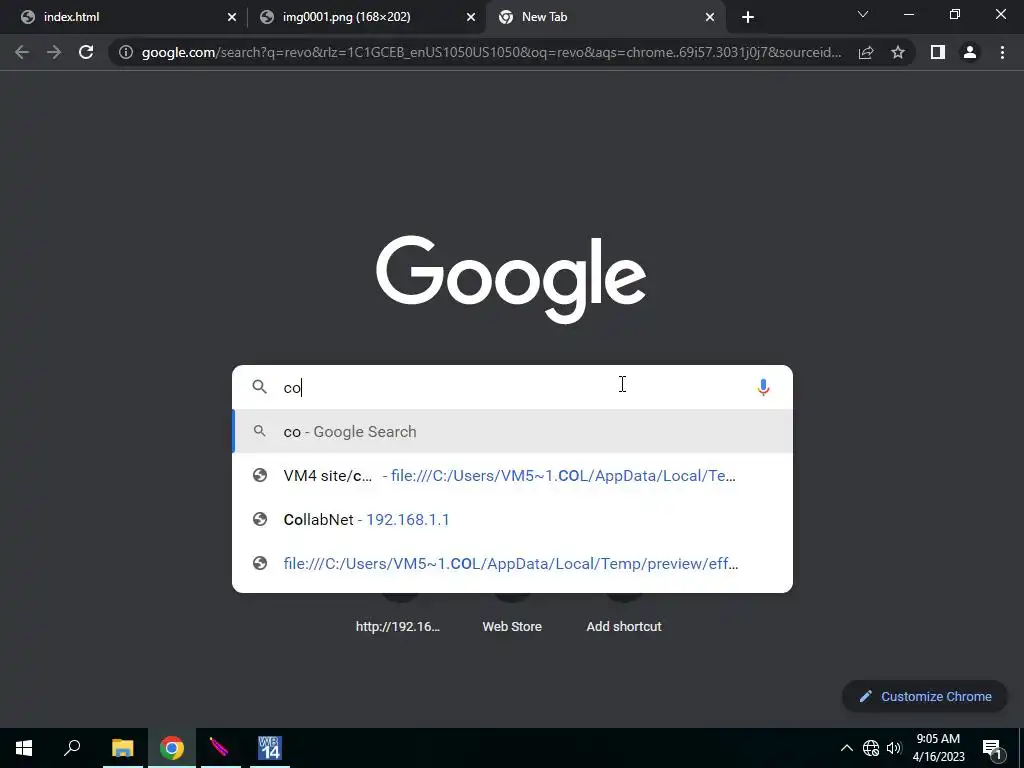Click globe icon beside CollabNet suggestion

pyautogui.click(x=260, y=519)
